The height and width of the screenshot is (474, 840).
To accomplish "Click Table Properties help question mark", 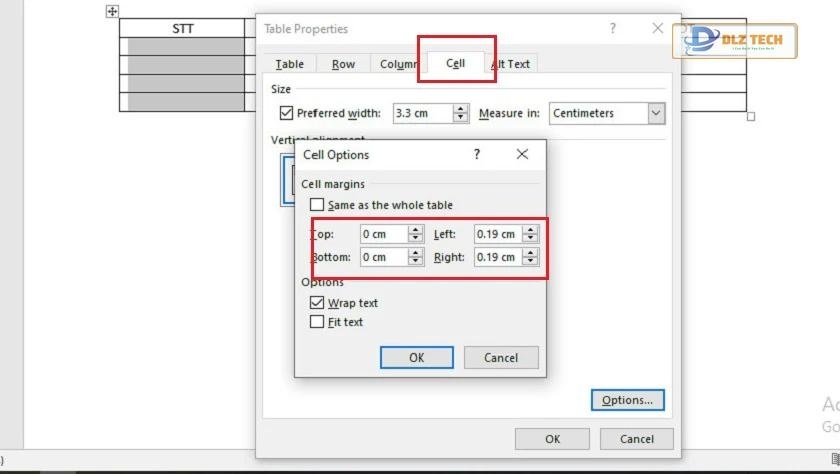I will pos(613,29).
